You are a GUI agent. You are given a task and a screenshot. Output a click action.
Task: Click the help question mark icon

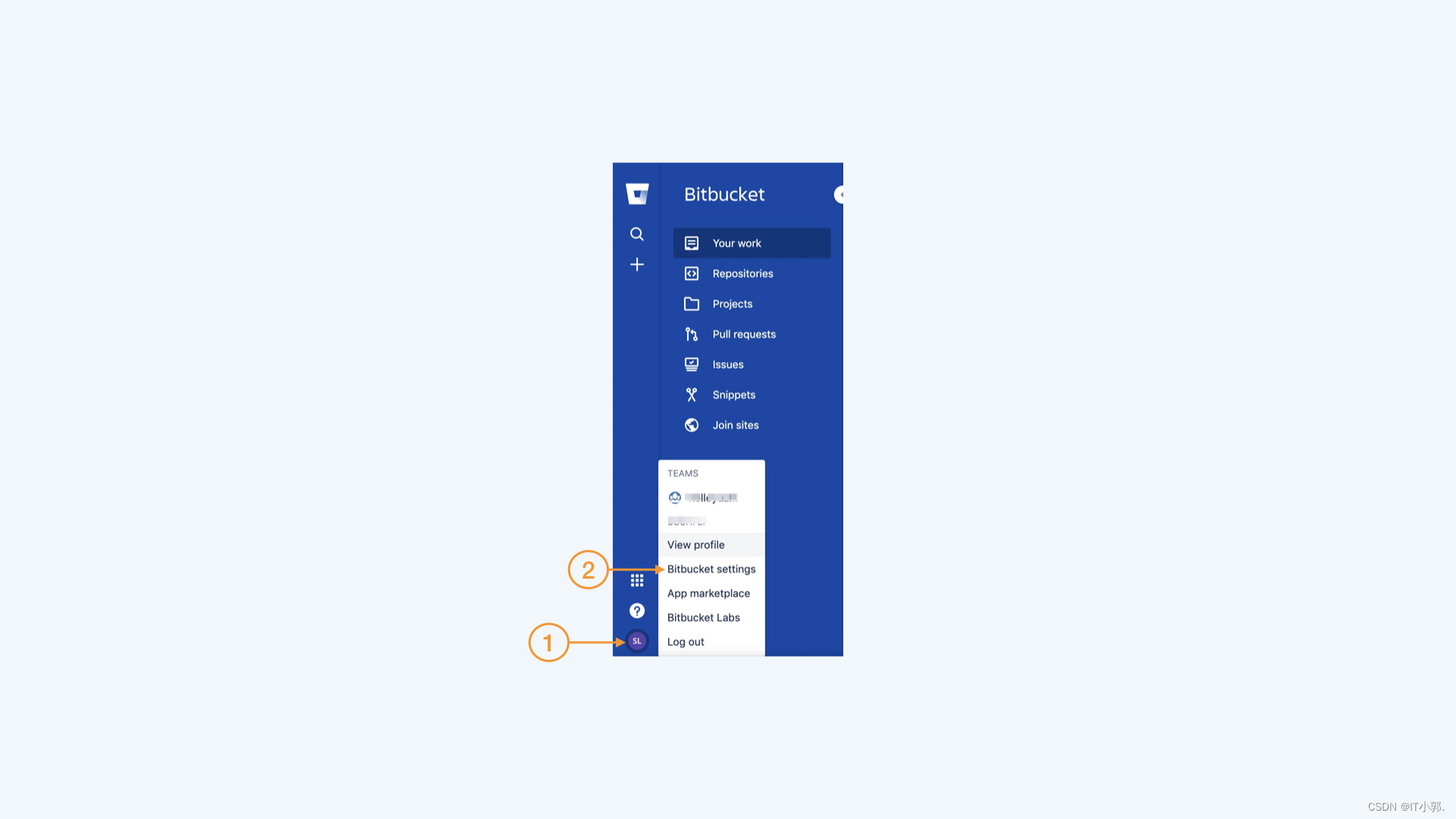tap(637, 610)
